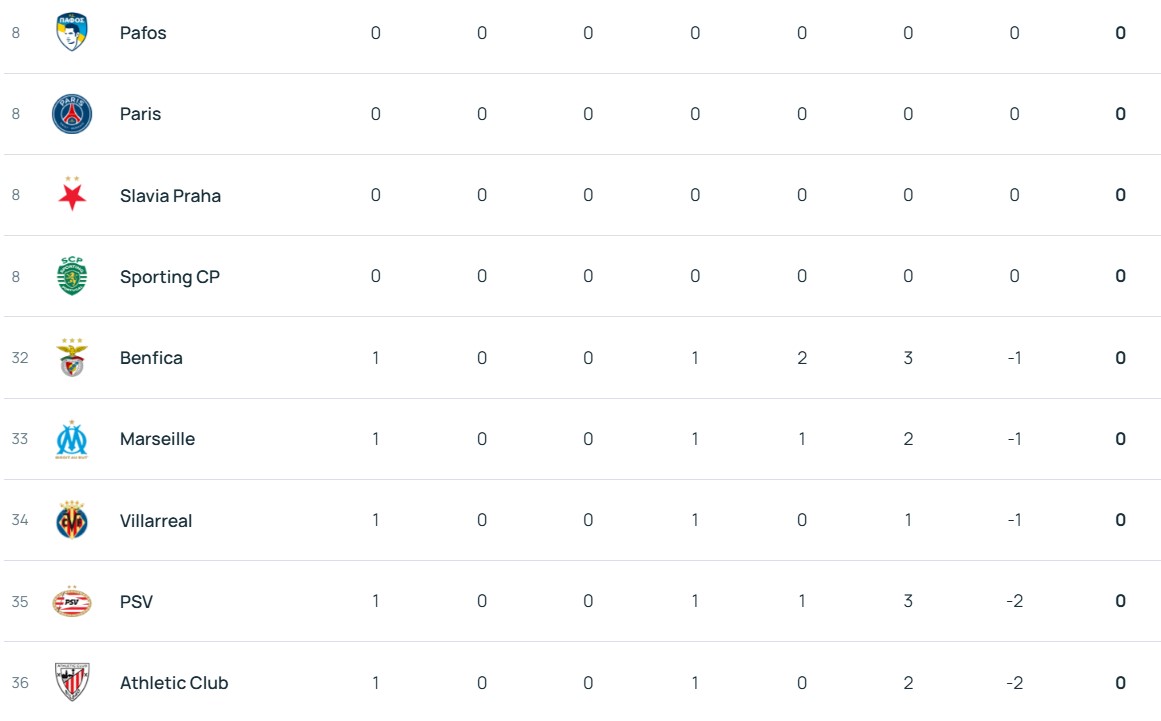Click the Villarreal yellow crest
Viewport: 1161px width, 721px height.
(72, 520)
